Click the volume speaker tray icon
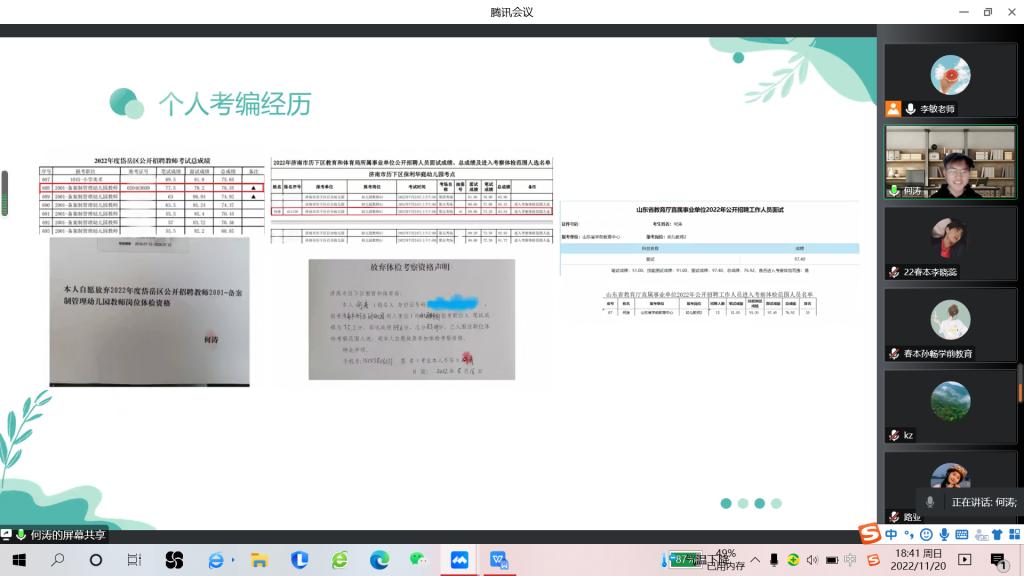Screen dimensions: 1024x576 [811, 560]
